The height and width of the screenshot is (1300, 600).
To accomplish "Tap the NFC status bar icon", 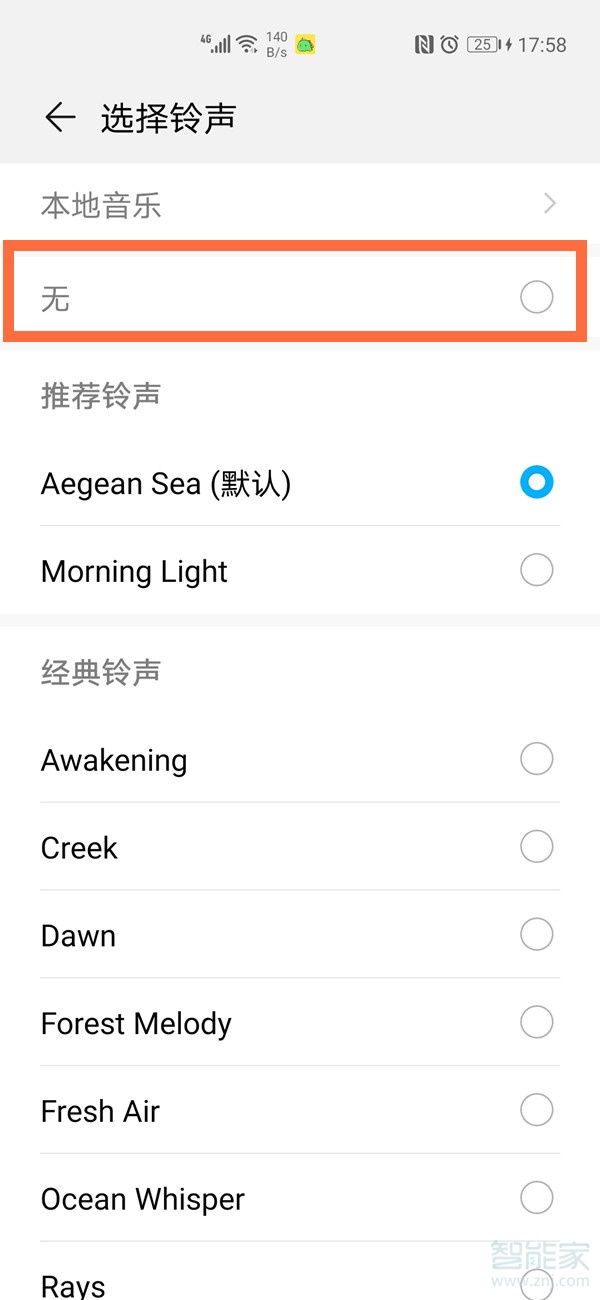I will [424, 44].
